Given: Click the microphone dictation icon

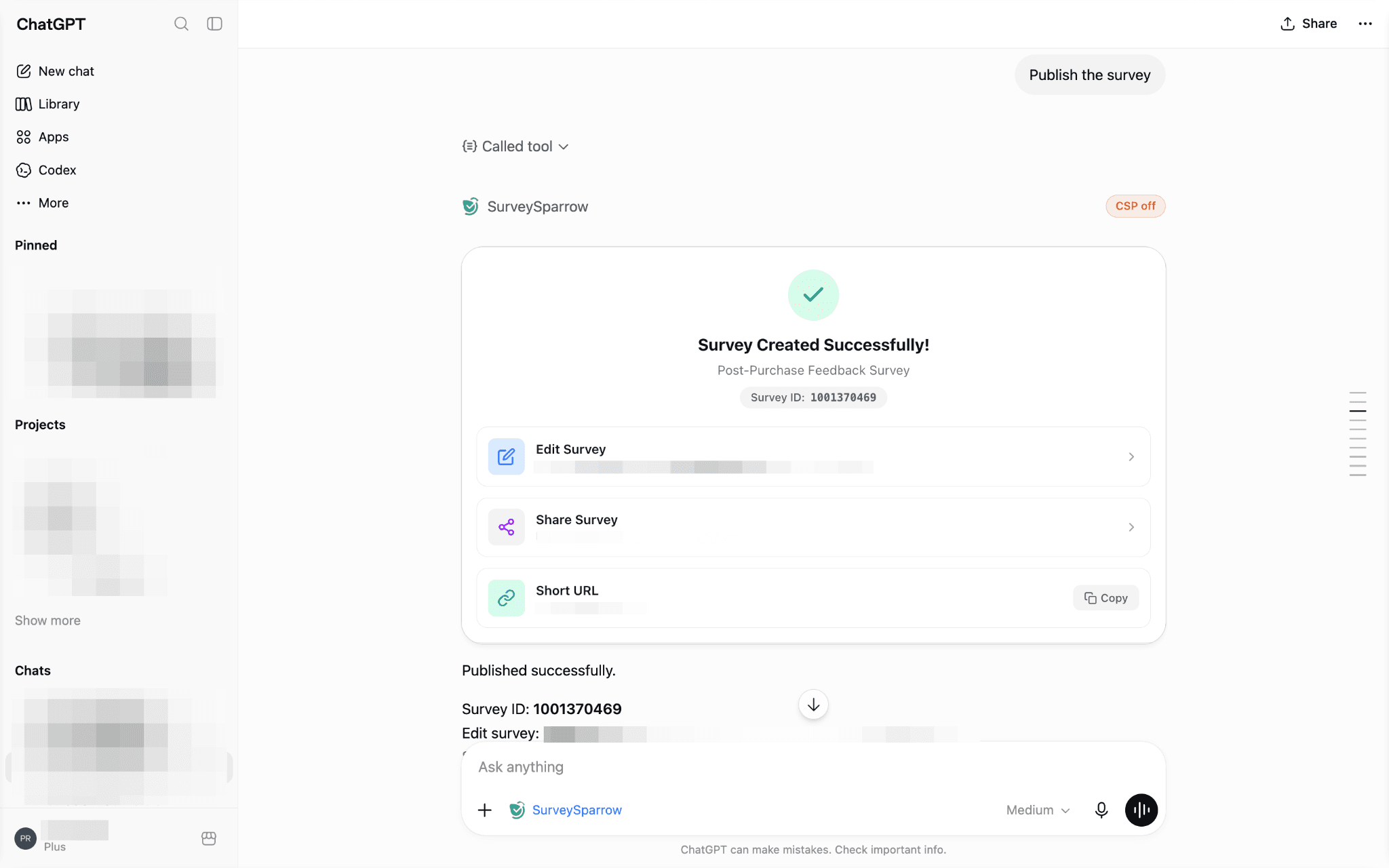Looking at the screenshot, I should (1101, 810).
